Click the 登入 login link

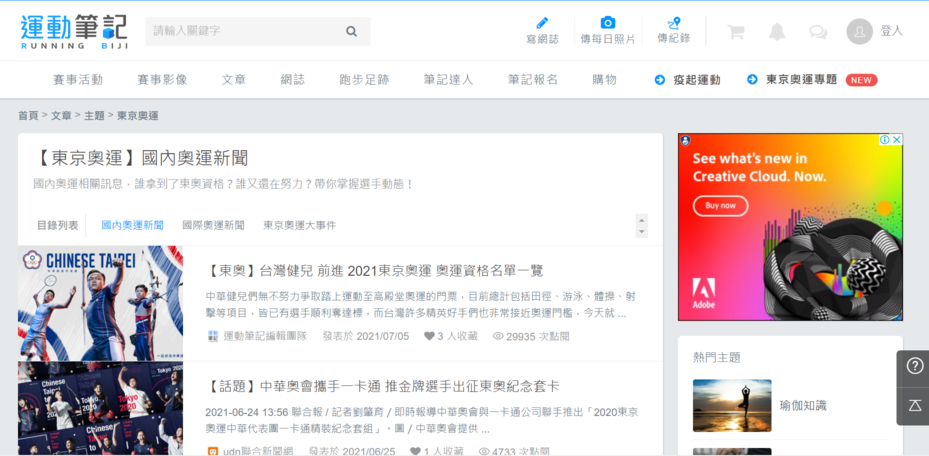[891, 31]
